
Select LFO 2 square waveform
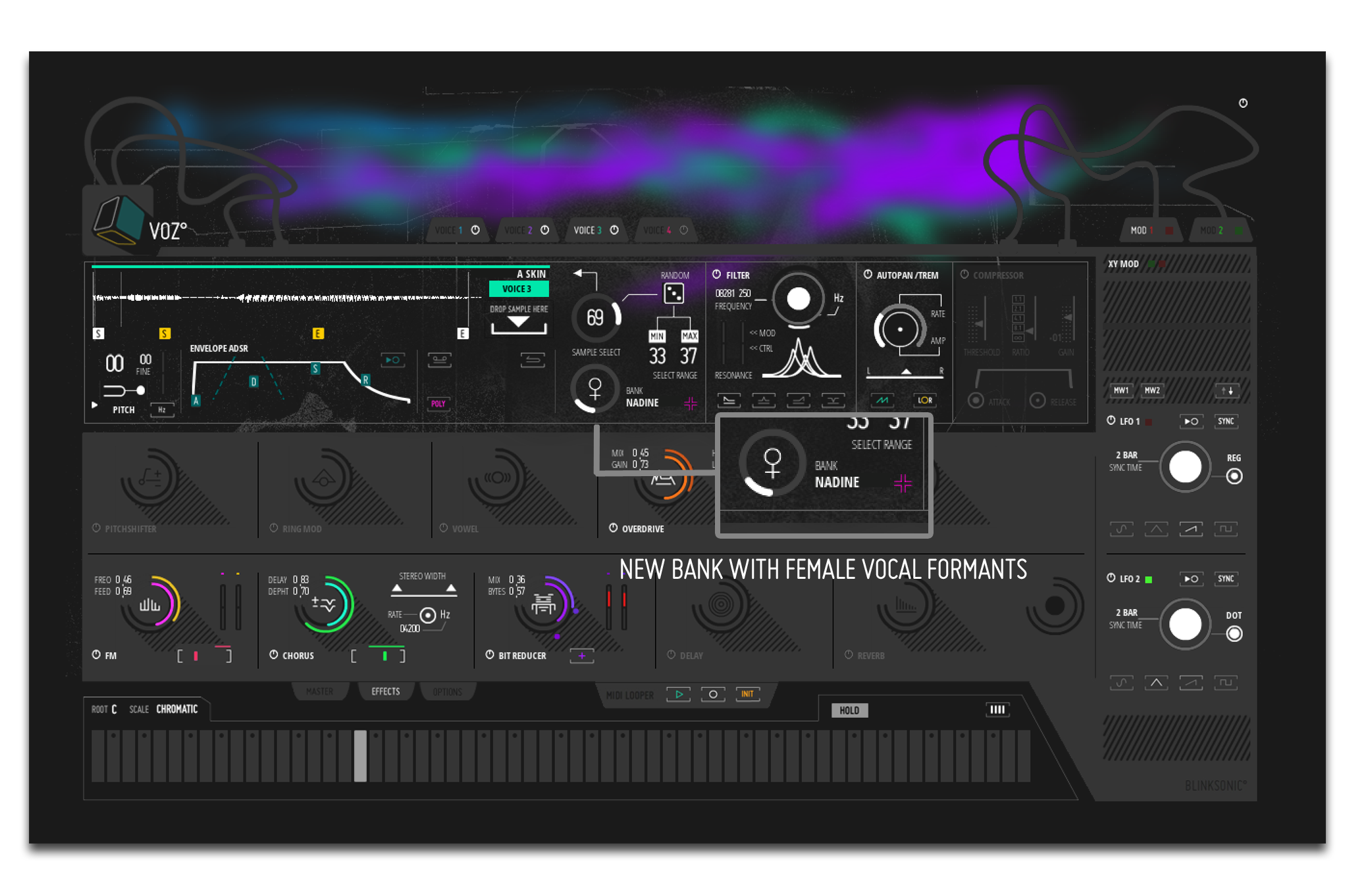1226,683
